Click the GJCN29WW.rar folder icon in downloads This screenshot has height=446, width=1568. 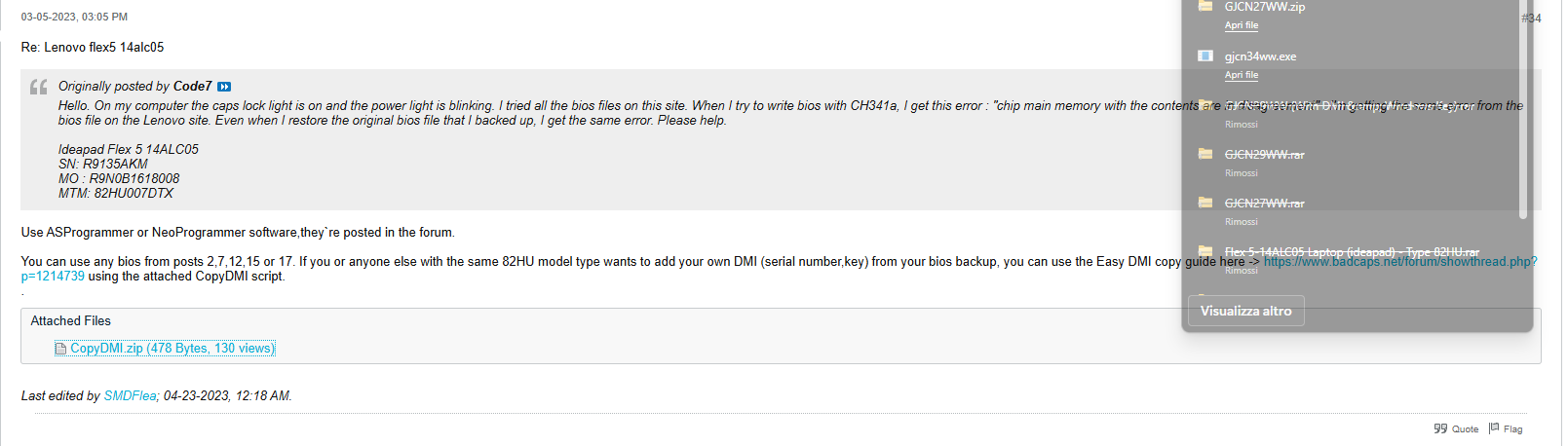pos(1205,154)
